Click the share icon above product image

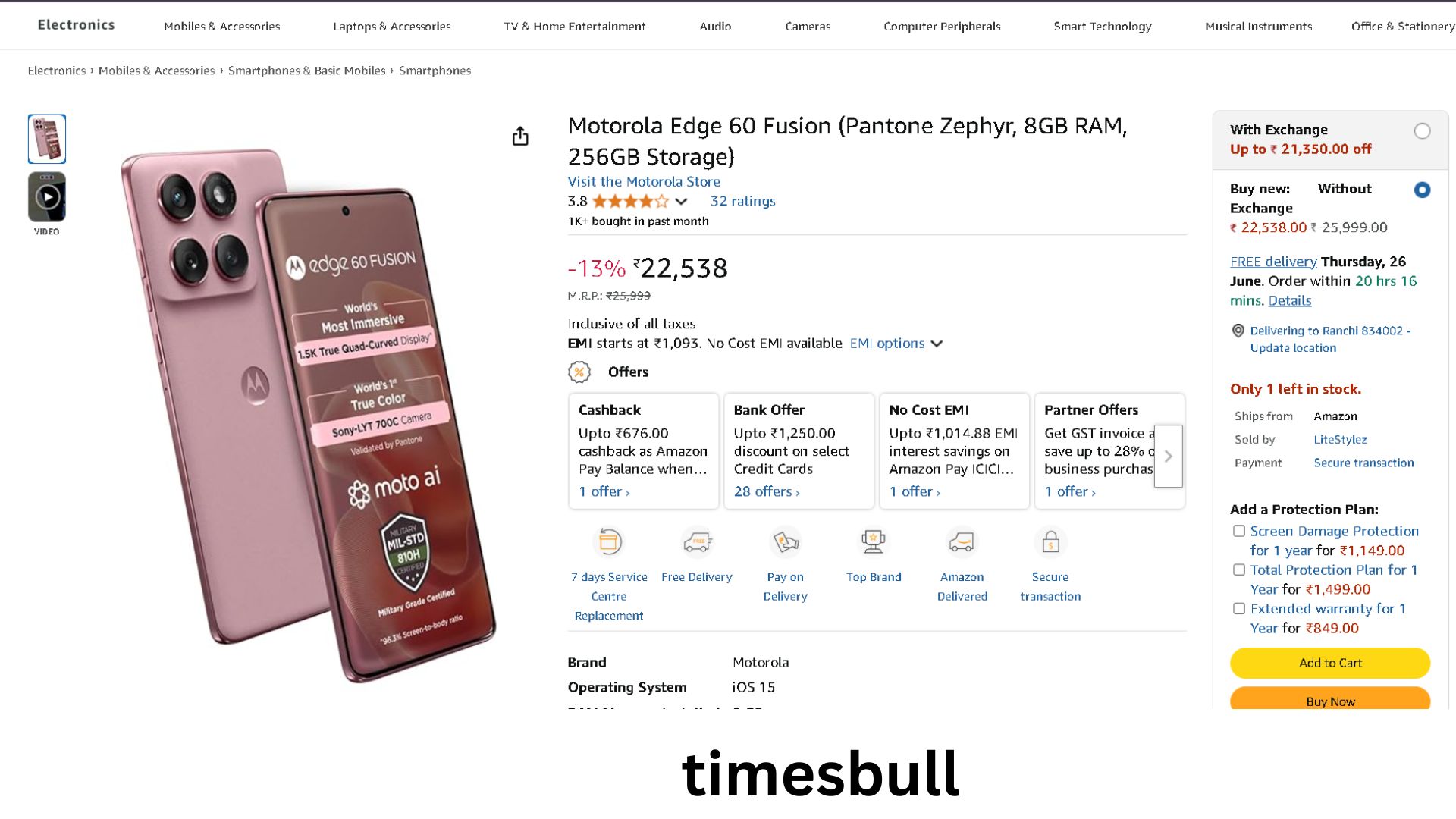(x=520, y=136)
